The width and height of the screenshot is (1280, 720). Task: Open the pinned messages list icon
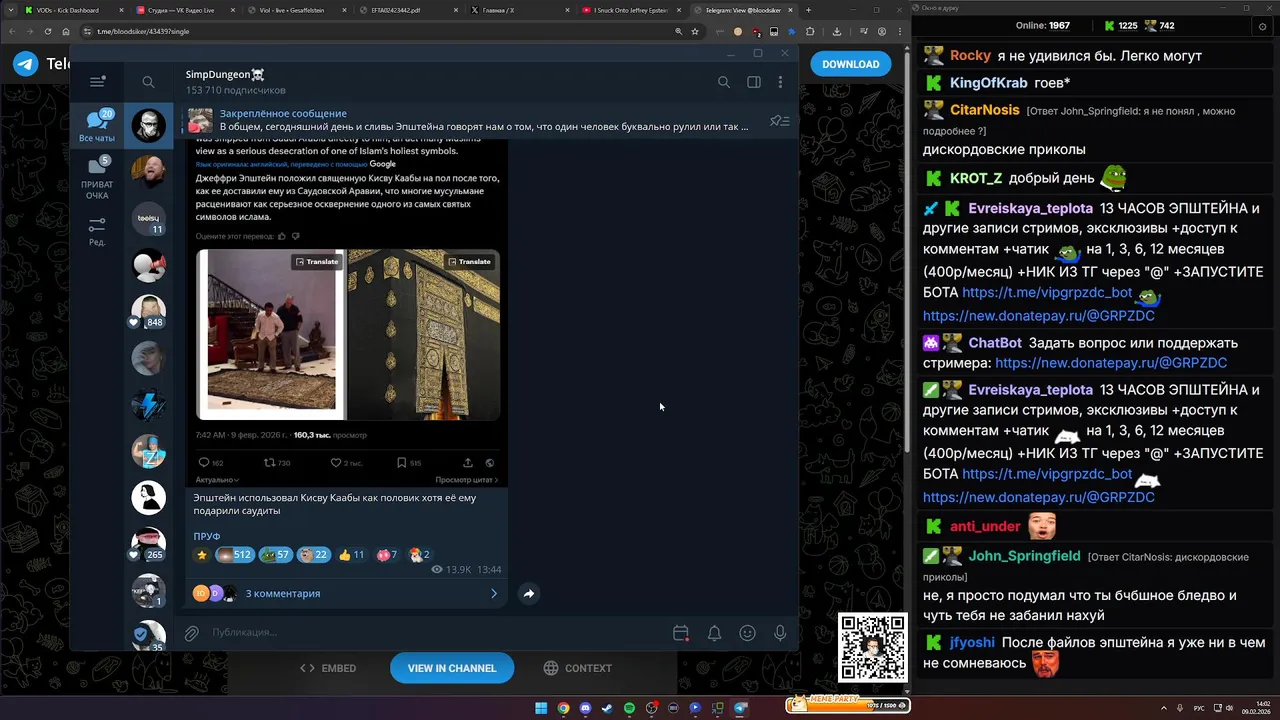click(x=779, y=121)
